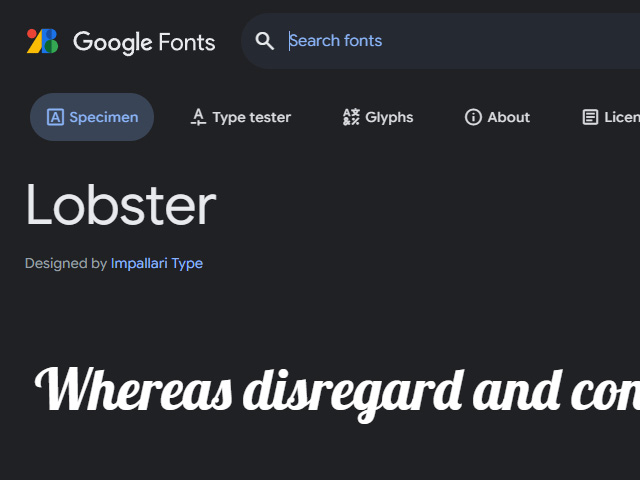Switch to the Type tester tab

(251, 117)
